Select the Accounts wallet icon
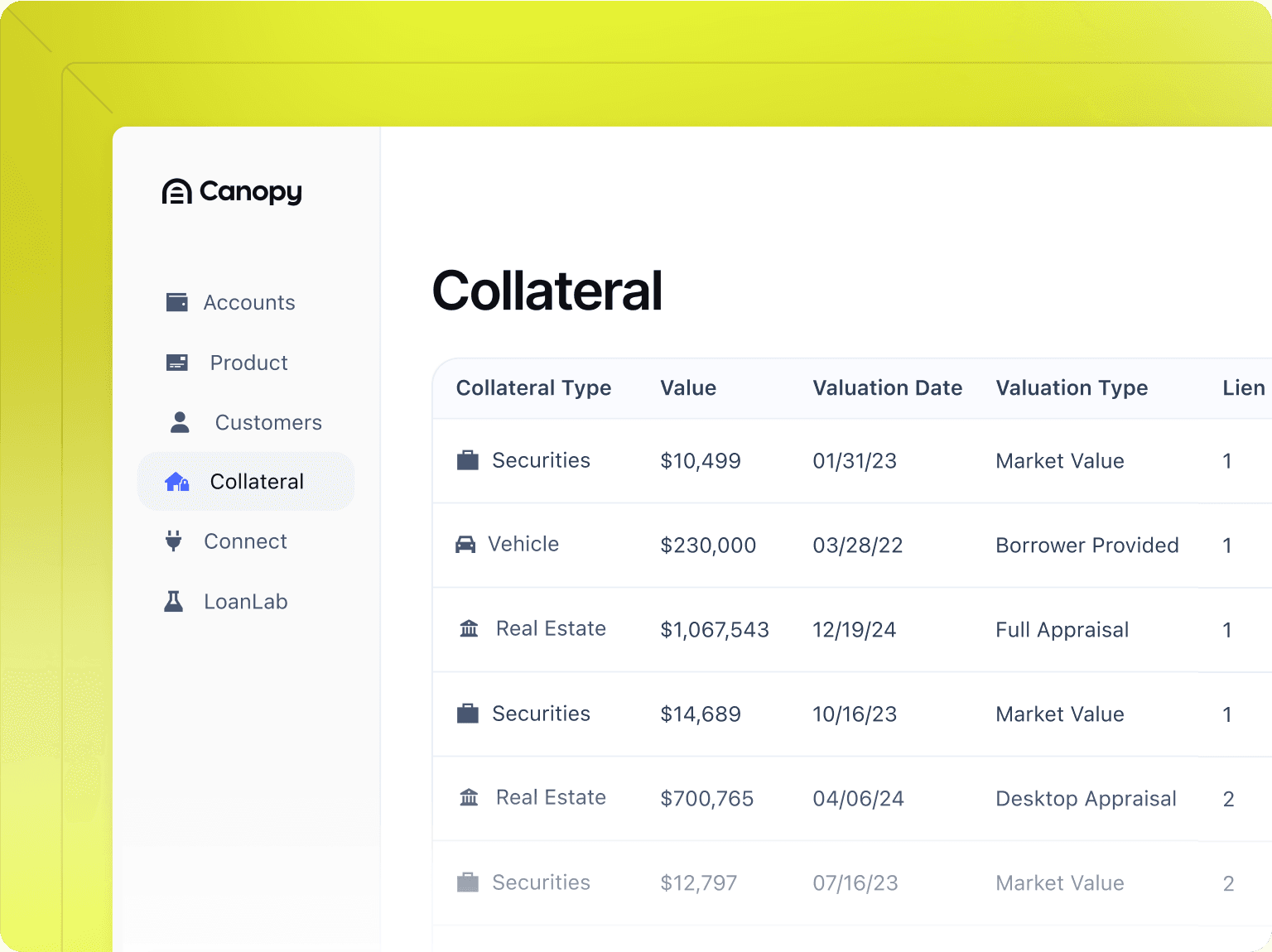The height and width of the screenshot is (952, 1272). (176, 302)
